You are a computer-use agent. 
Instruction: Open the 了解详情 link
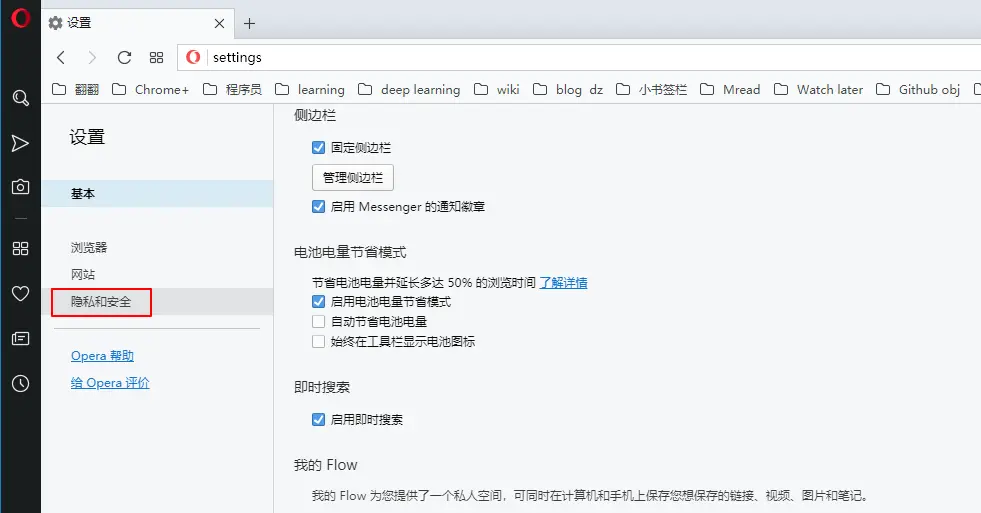pyautogui.click(x=564, y=283)
